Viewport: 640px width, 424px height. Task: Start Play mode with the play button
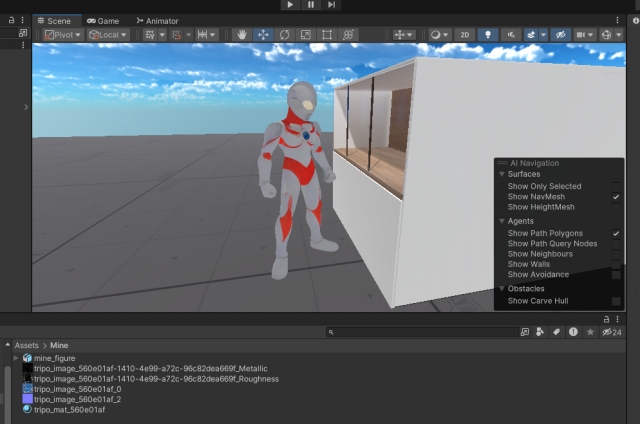pyautogui.click(x=290, y=4)
